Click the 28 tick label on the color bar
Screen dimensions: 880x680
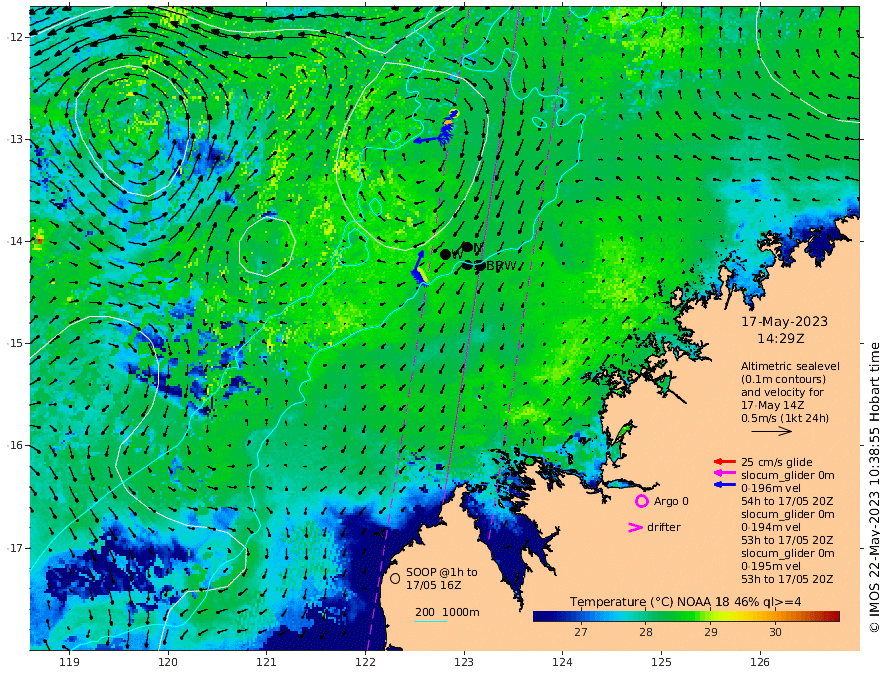coord(646,632)
